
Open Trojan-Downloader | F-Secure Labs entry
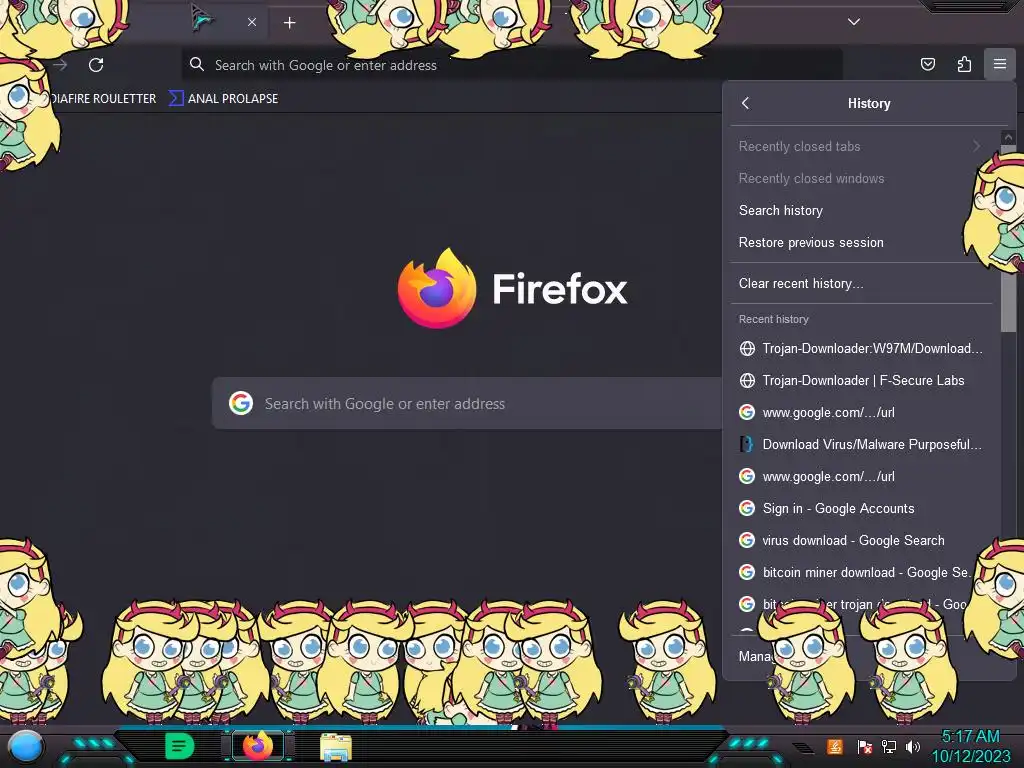coord(861,380)
